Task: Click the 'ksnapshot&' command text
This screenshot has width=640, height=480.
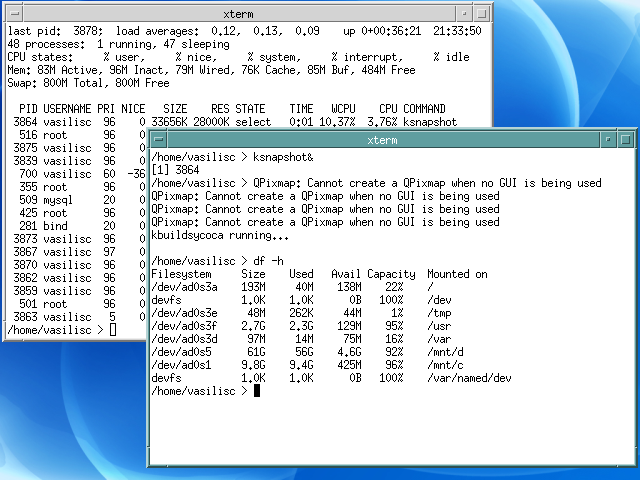Action: 283,157
